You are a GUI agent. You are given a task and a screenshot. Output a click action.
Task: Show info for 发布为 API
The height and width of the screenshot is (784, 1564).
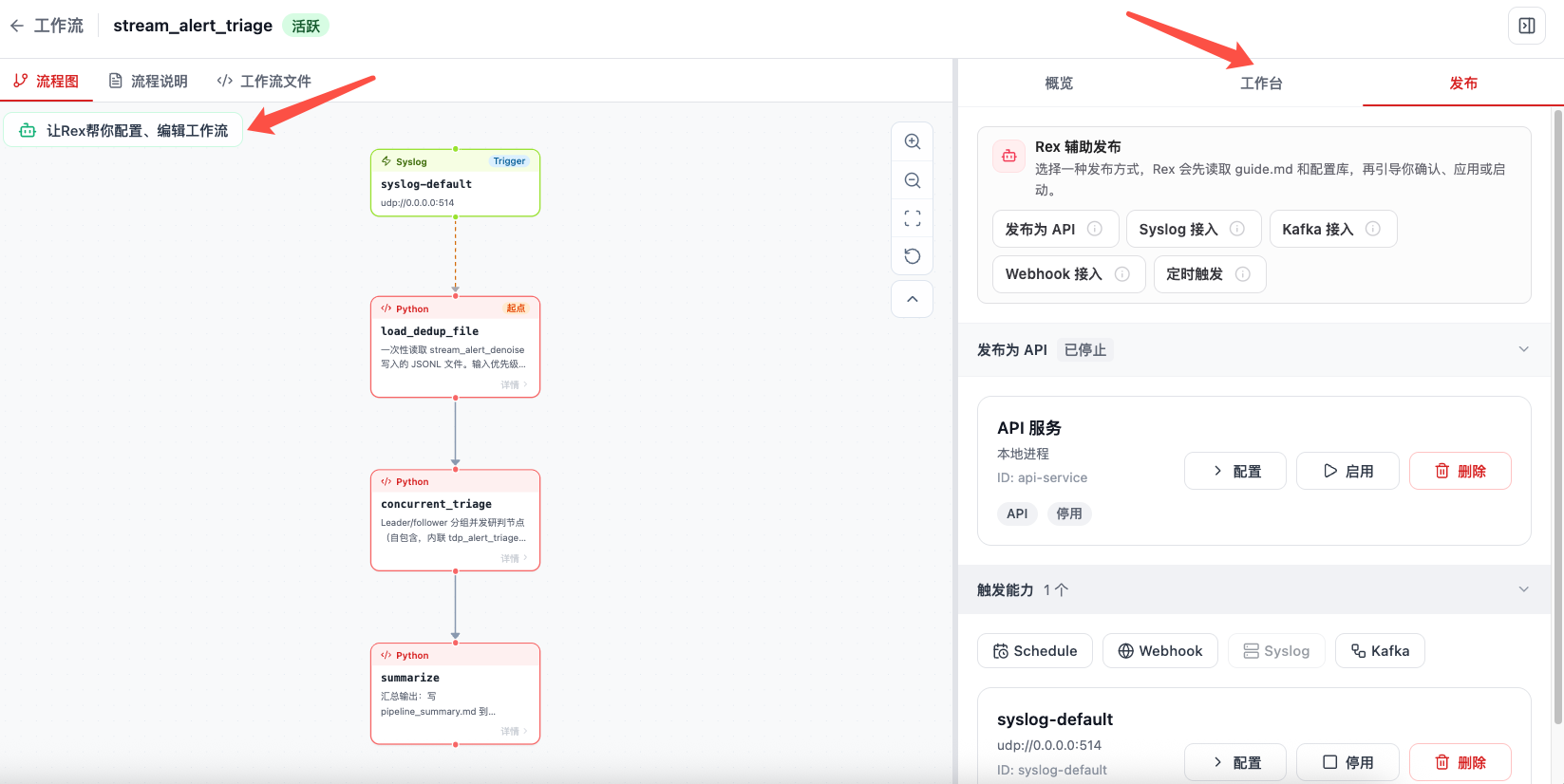click(1095, 229)
